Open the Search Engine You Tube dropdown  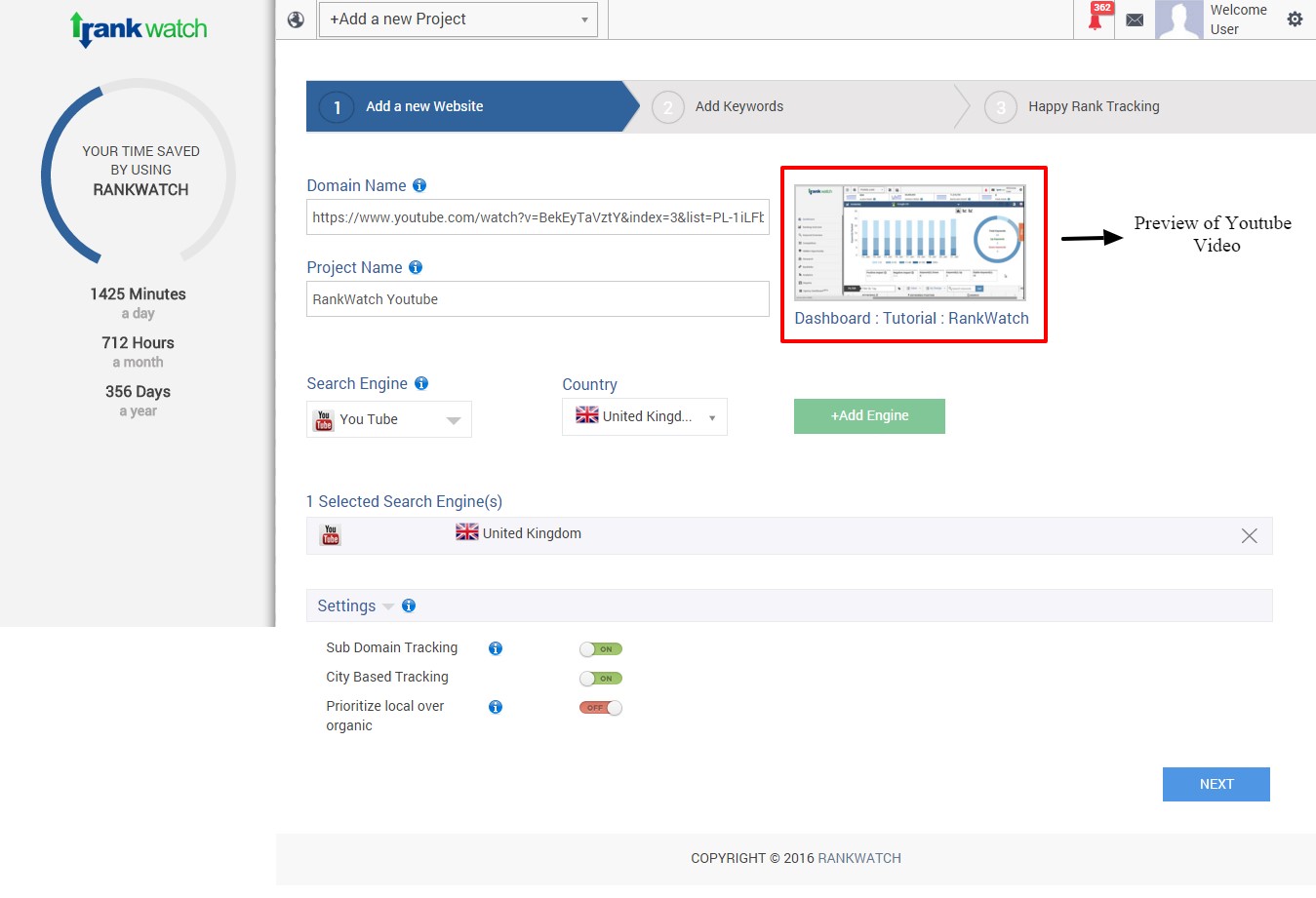(x=389, y=419)
